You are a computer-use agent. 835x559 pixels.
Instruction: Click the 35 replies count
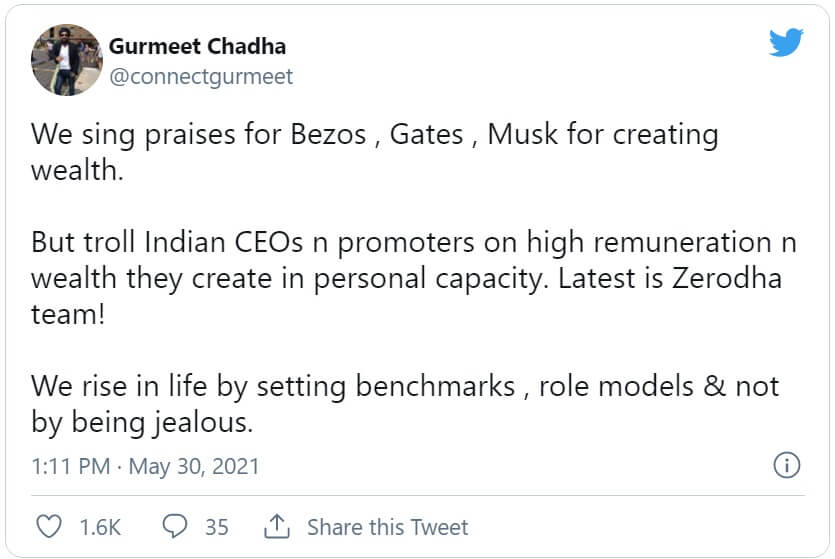coord(217,527)
